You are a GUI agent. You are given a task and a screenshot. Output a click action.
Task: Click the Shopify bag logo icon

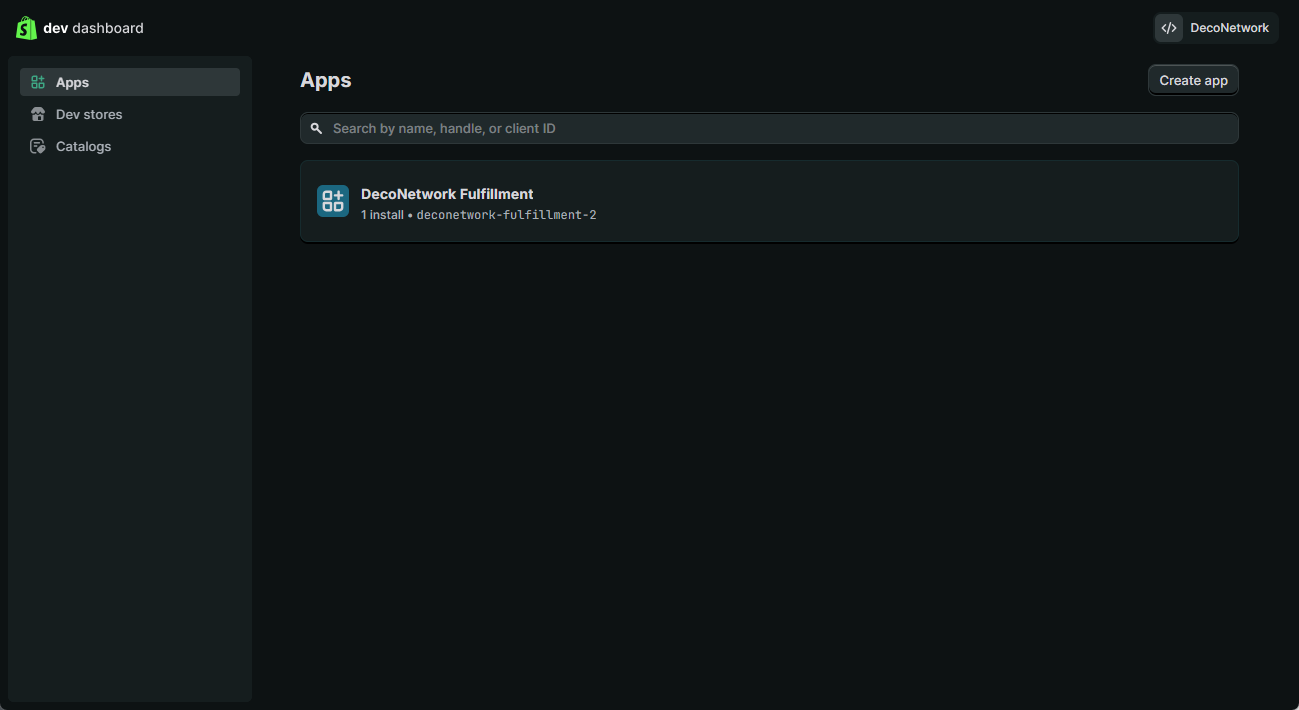point(26,28)
